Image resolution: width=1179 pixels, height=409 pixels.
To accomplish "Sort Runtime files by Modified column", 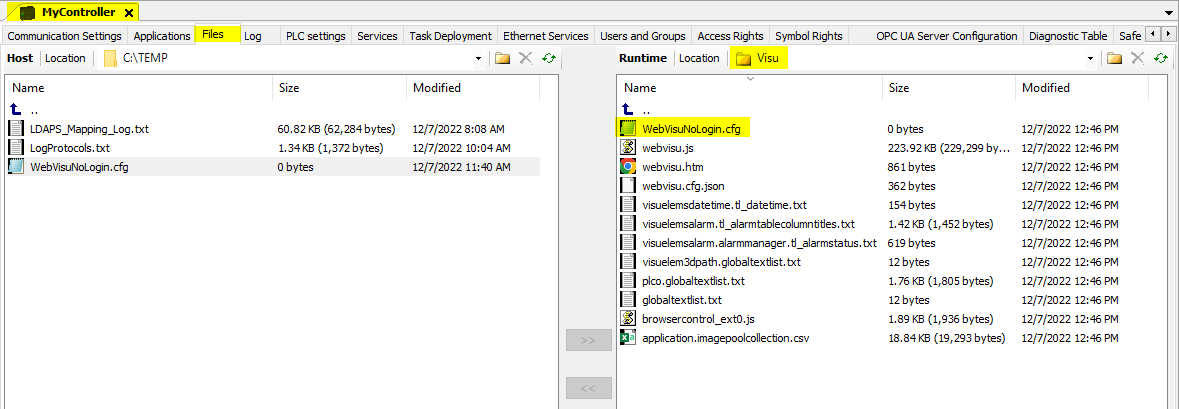I will 1083,87.
